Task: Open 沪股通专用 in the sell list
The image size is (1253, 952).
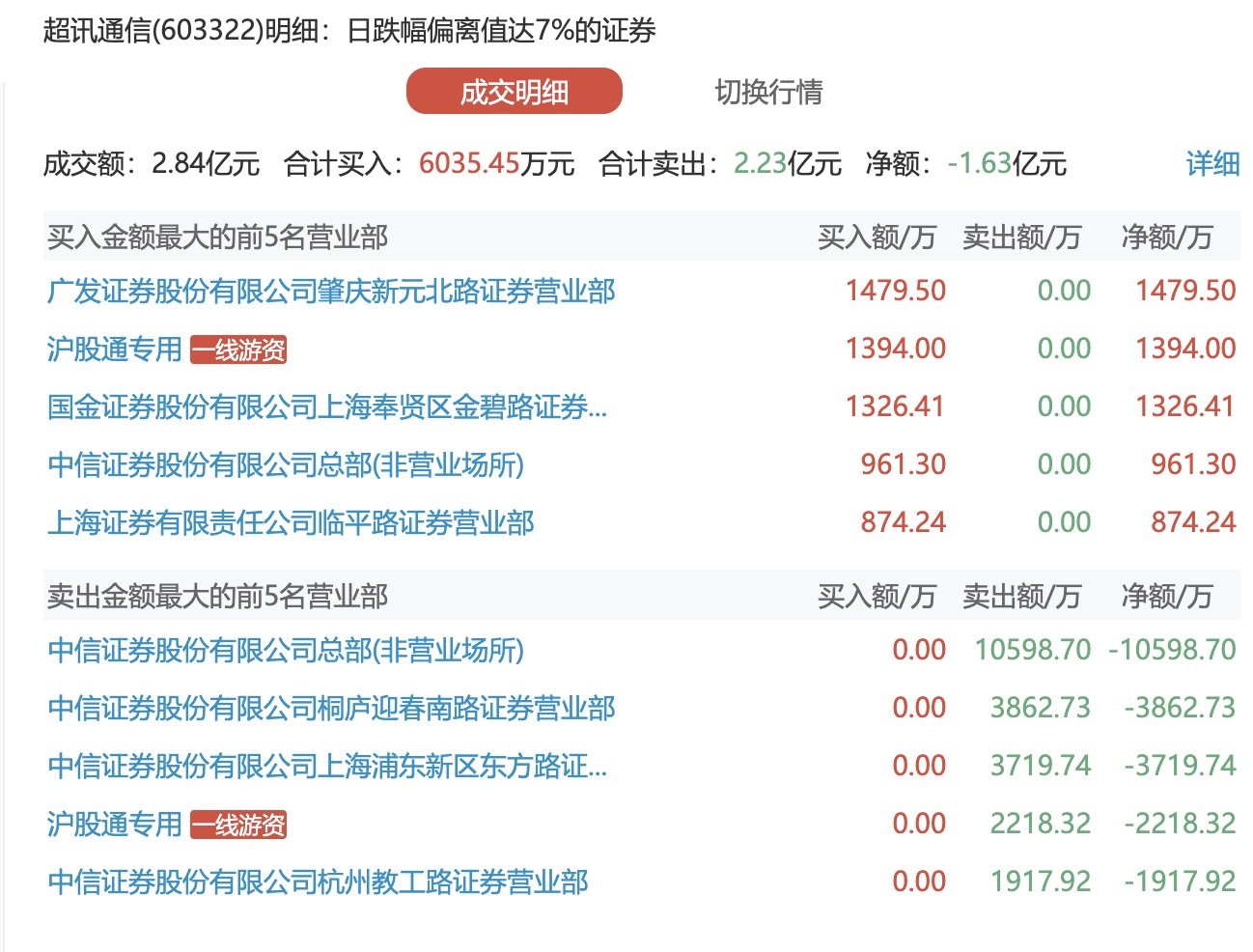Action: coord(115,824)
